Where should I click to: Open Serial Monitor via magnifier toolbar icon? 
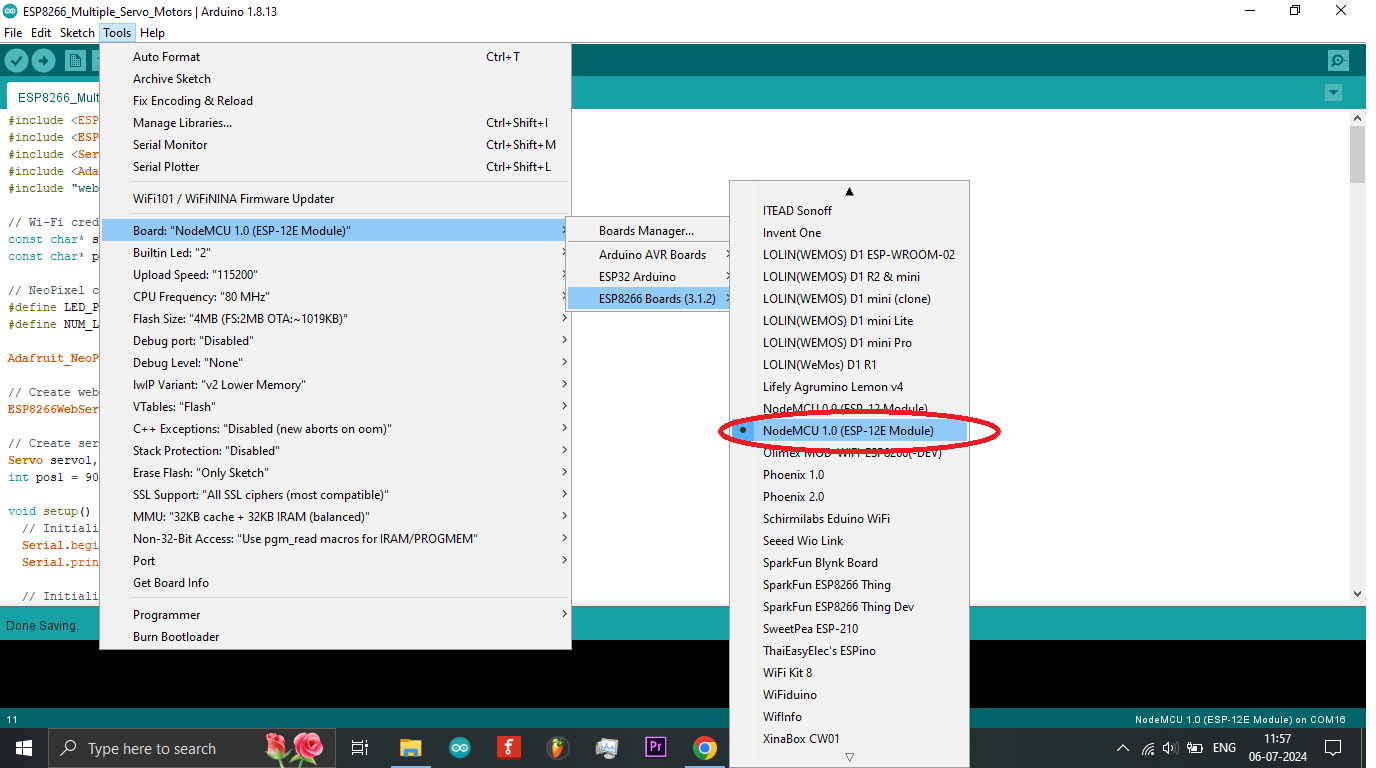[1338, 61]
